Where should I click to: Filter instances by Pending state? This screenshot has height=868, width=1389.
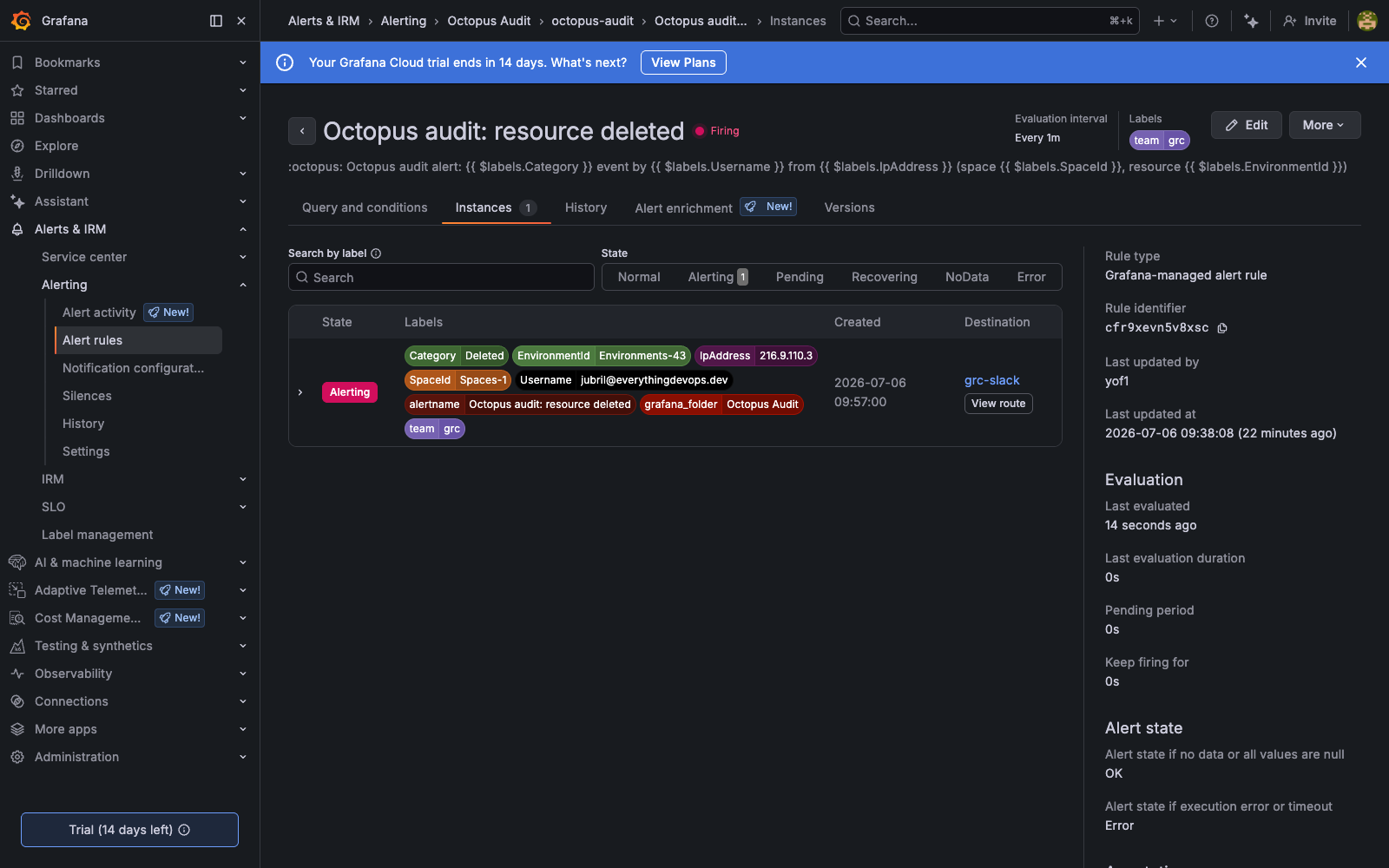click(x=800, y=277)
